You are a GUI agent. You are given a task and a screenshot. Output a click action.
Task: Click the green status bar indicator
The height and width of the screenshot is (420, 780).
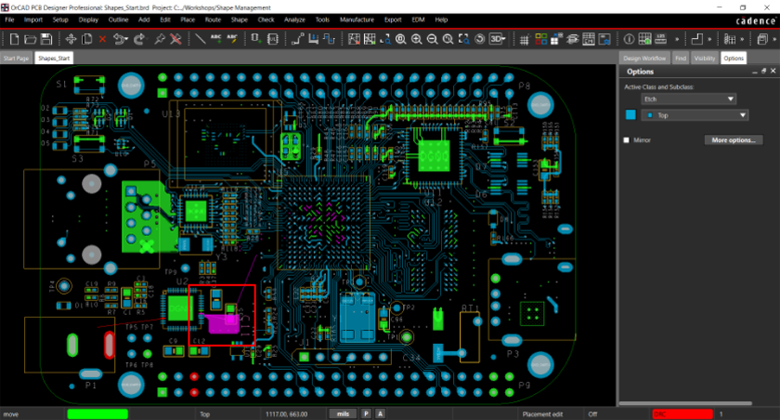pyautogui.click(x=98, y=414)
